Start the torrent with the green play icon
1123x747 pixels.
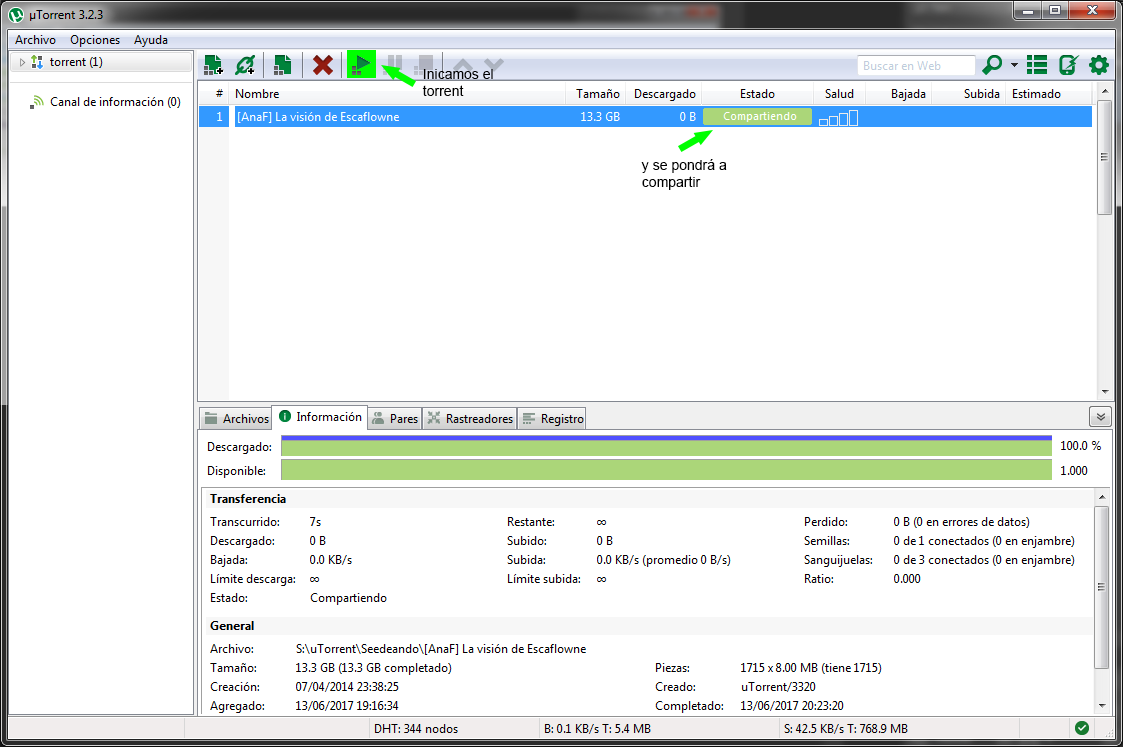(360, 64)
